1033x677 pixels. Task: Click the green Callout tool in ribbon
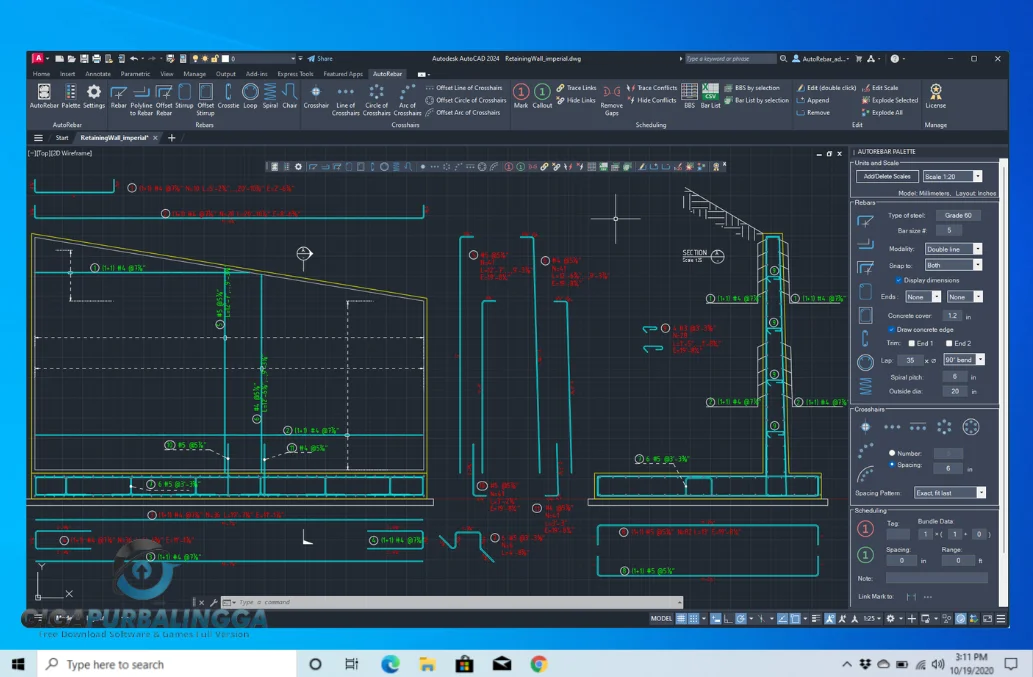click(542, 96)
